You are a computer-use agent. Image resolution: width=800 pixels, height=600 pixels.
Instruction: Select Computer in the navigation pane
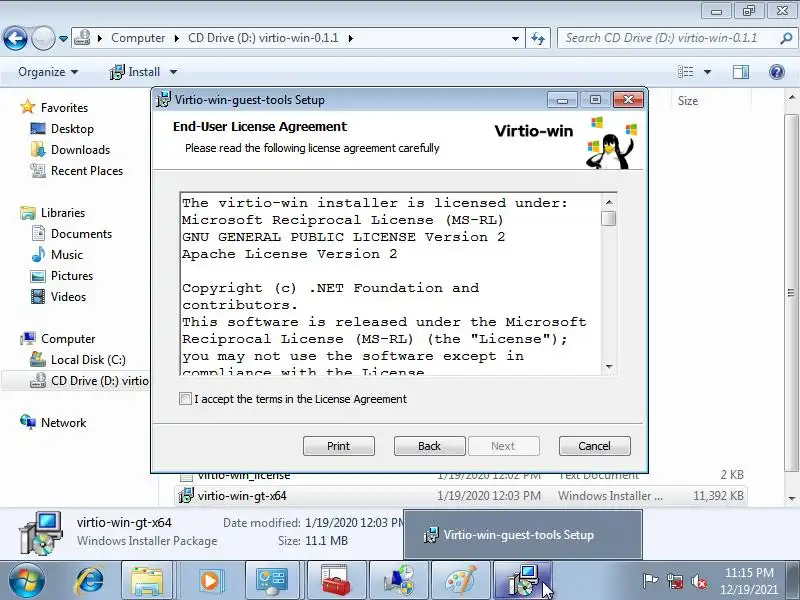point(68,338)
